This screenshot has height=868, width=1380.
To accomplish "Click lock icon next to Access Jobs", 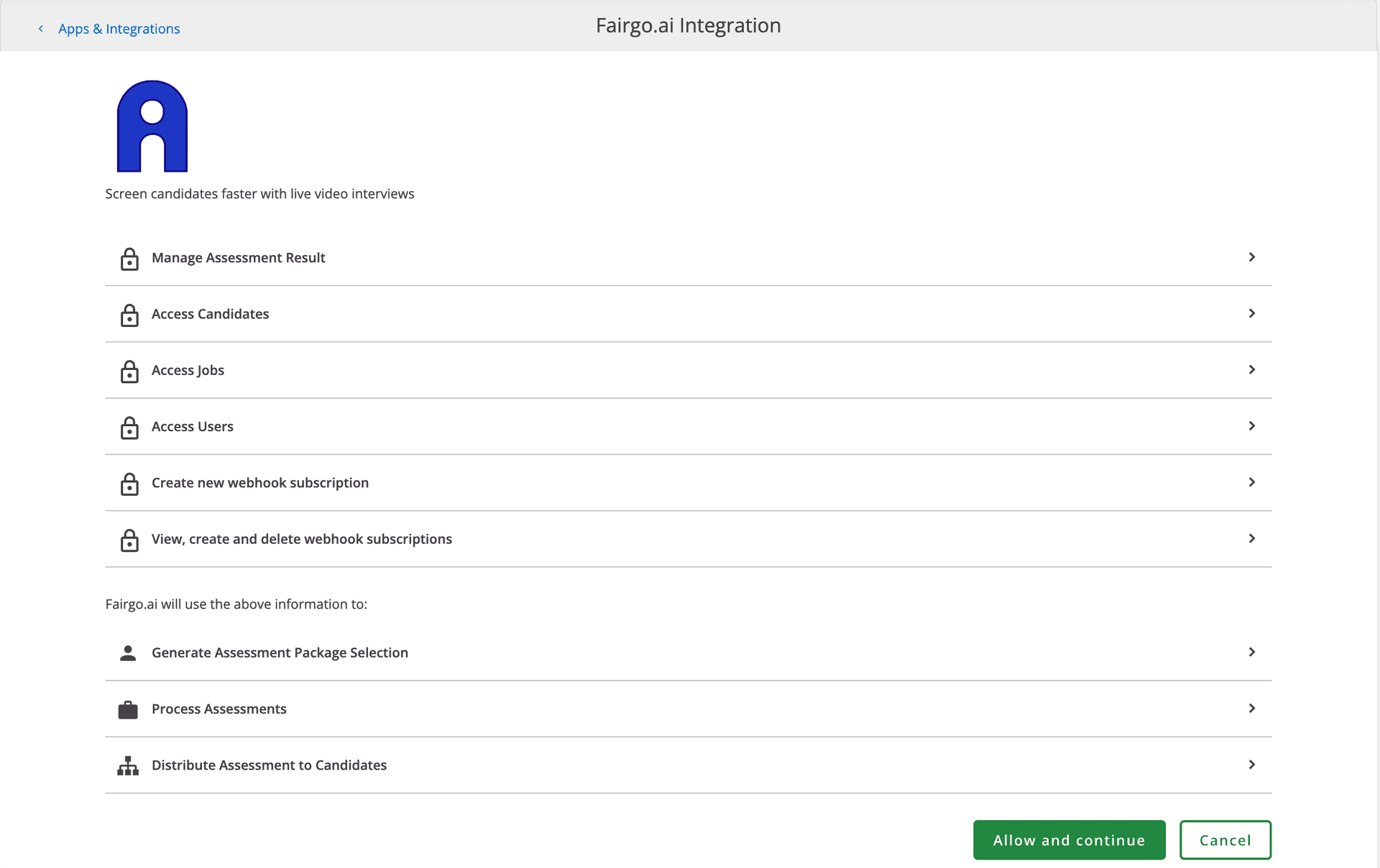I will tap(129, 371).
